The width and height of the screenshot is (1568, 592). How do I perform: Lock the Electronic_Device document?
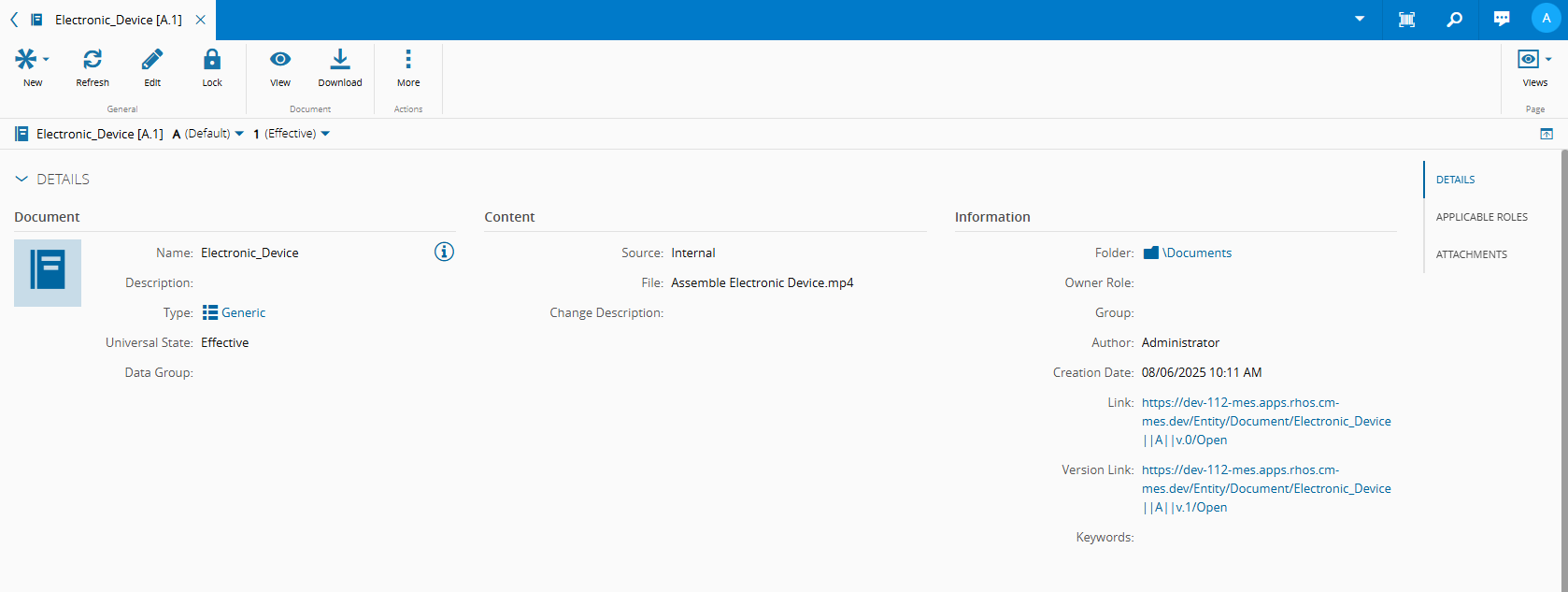[x=212, y=60]
